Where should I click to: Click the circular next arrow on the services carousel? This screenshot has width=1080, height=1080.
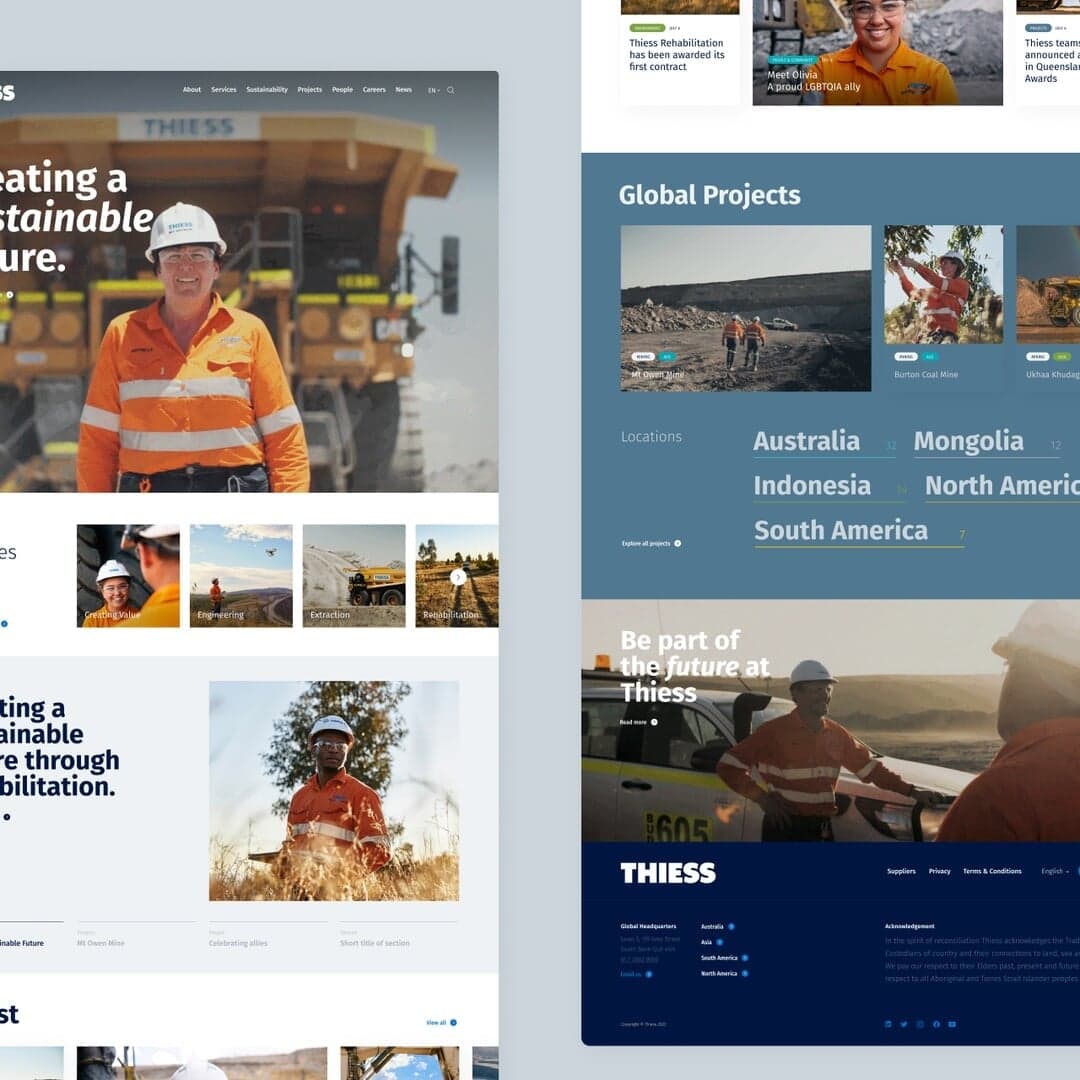(x=458, y=576)
